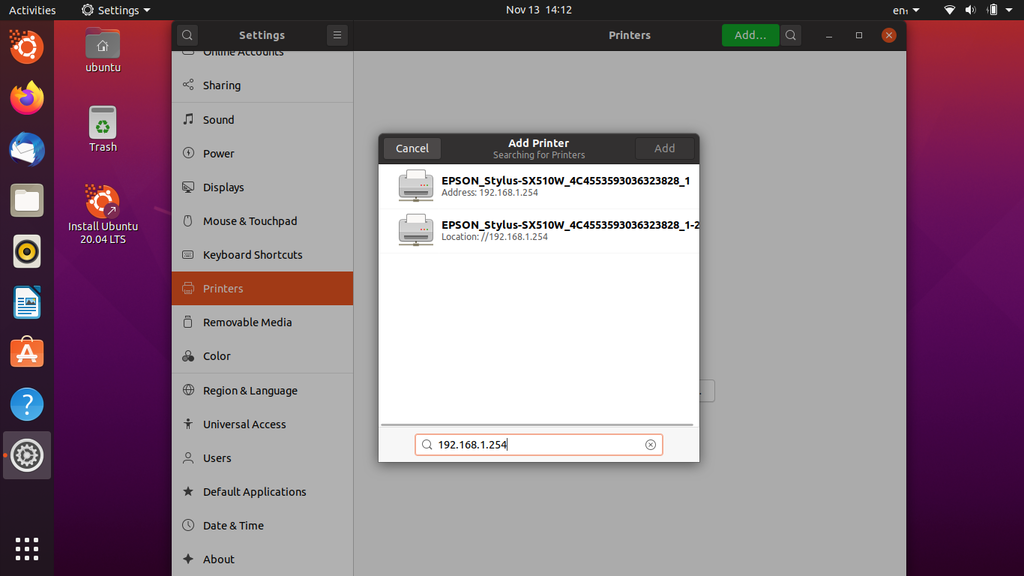Open the Wi-Fi network indicator

coord(950,10)
